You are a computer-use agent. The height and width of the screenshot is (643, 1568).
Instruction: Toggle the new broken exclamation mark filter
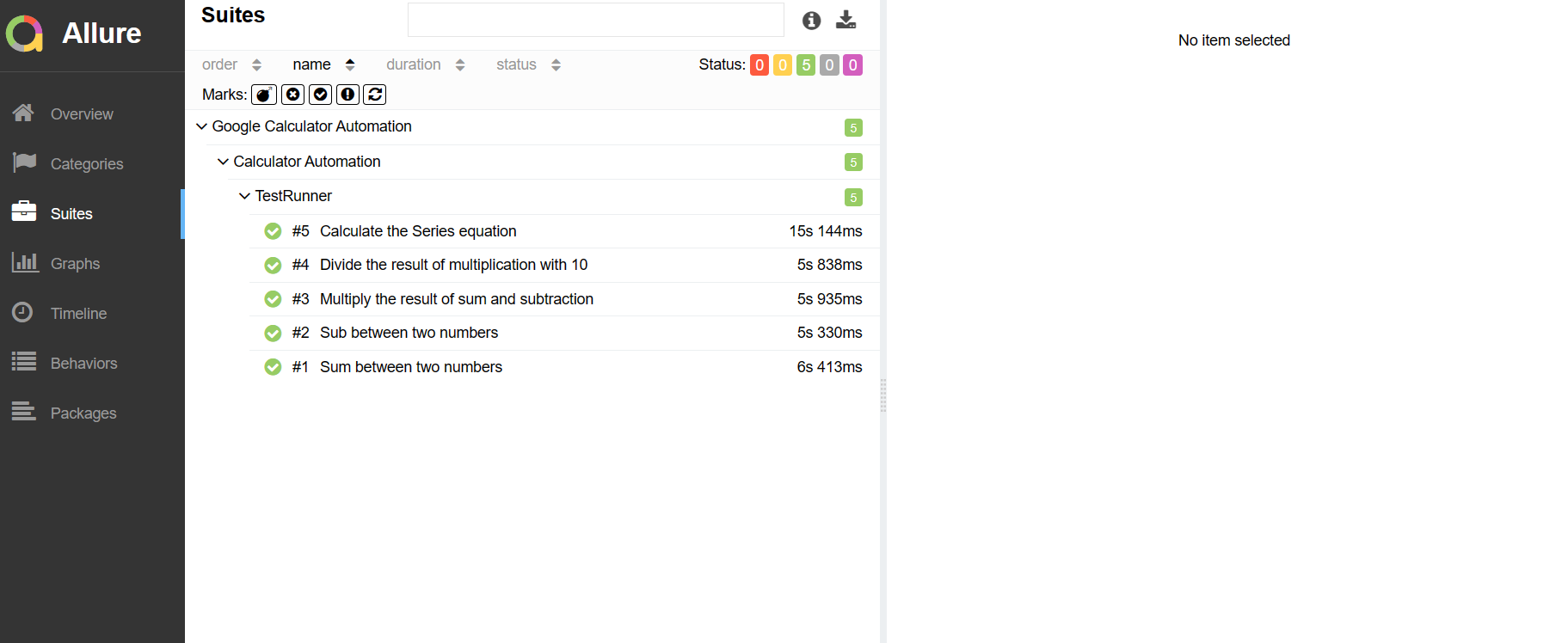[x=348, y=95]
